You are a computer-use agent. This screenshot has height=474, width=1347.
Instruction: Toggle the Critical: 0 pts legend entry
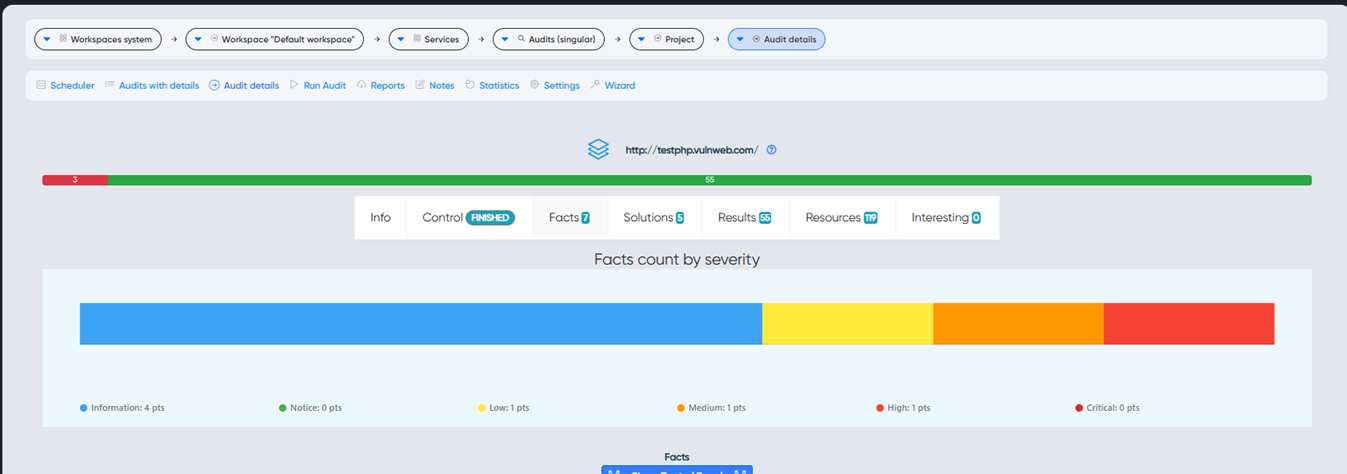tap(1107, 408)
